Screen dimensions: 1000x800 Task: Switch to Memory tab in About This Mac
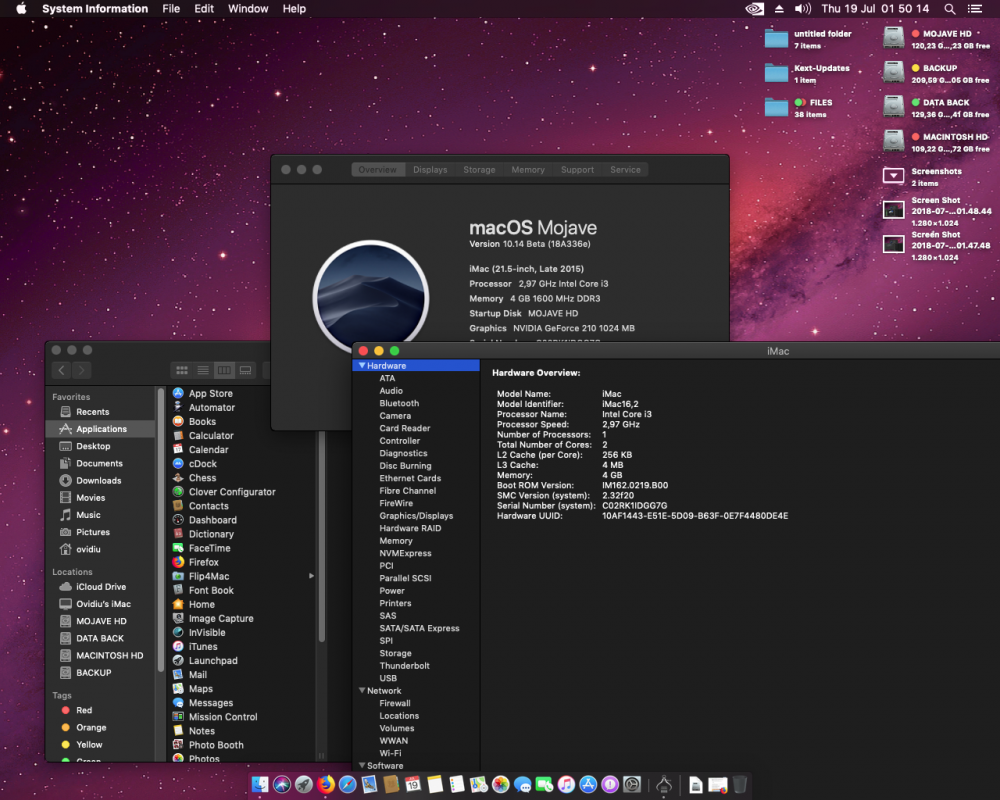(528, 170)
